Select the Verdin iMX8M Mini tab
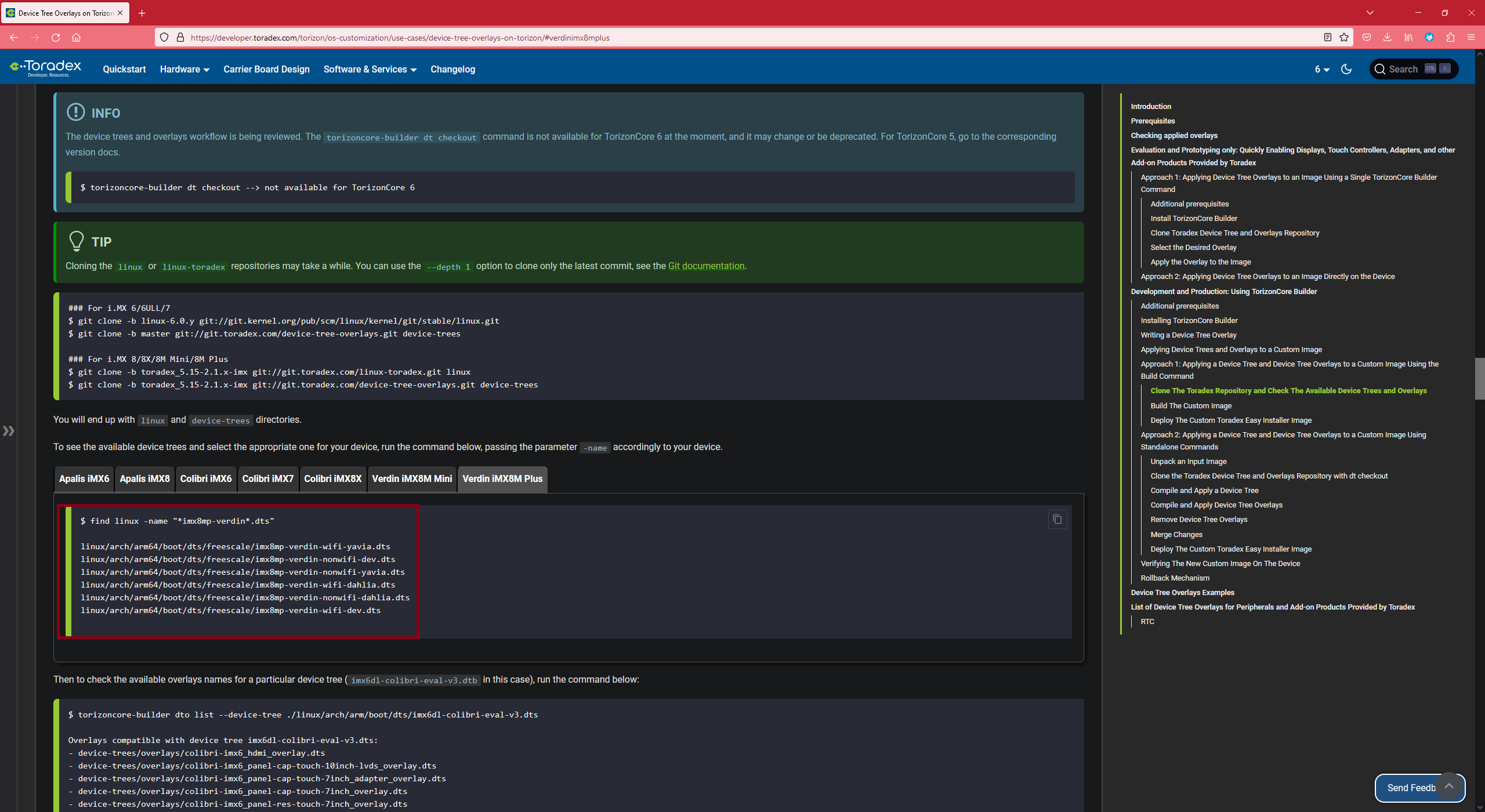 (x=412, y=479)
